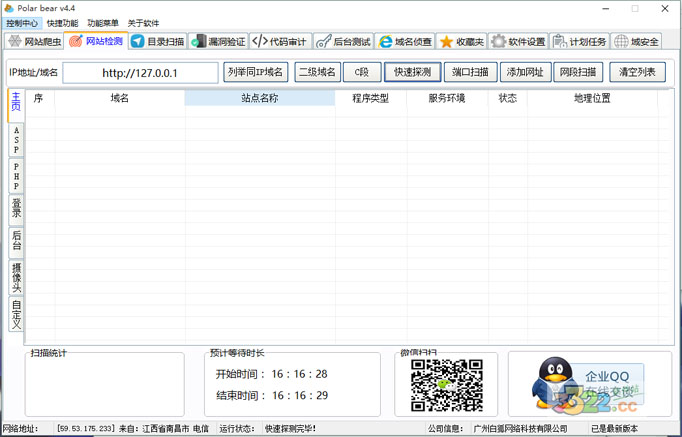Sort by the 状态 column header
The image size is (682, 437).
click(x=508, y=98)
